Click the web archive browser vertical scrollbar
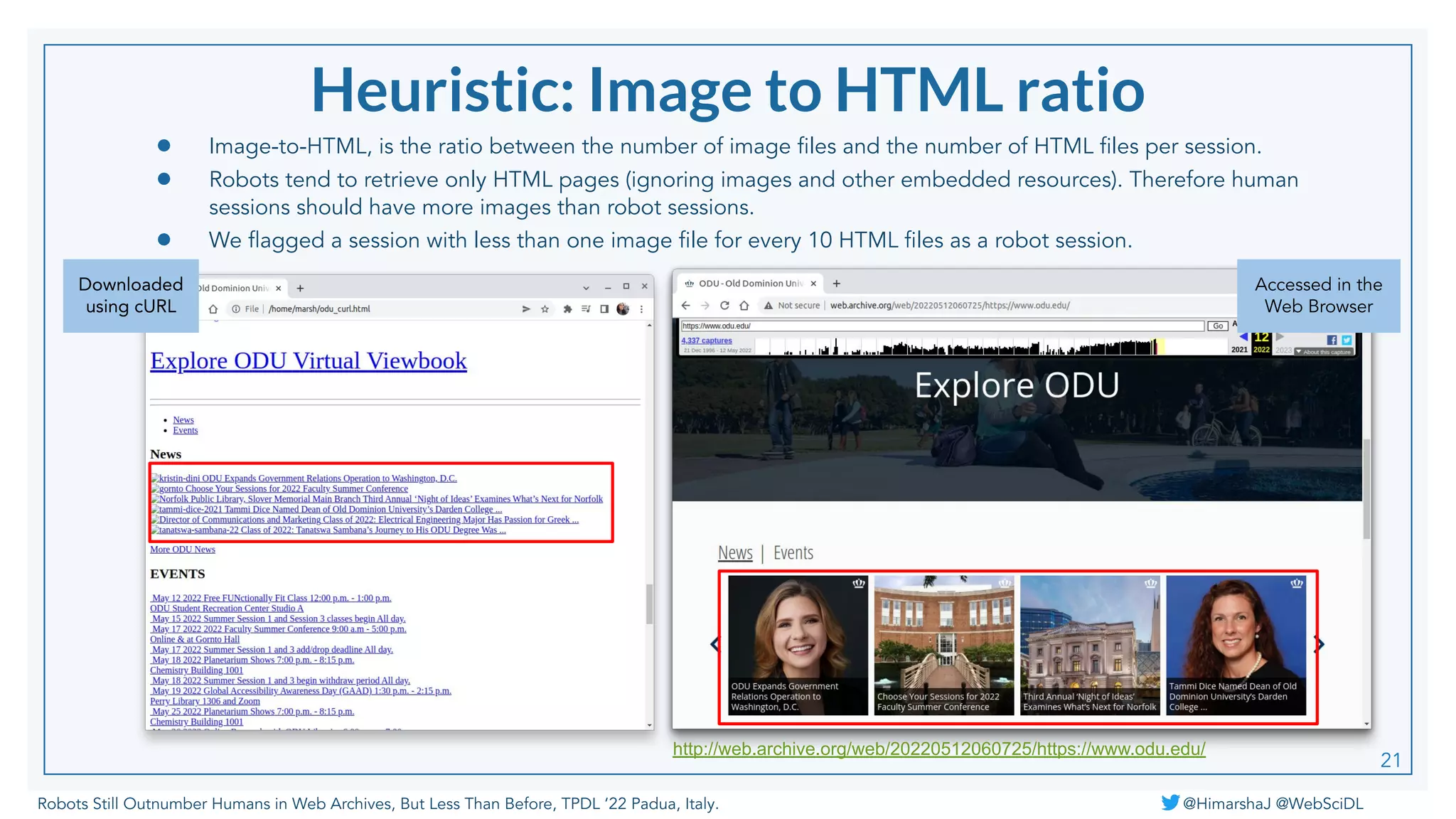The height and width of the screenshot is (819, 1456). click(x=1366, y=489)
